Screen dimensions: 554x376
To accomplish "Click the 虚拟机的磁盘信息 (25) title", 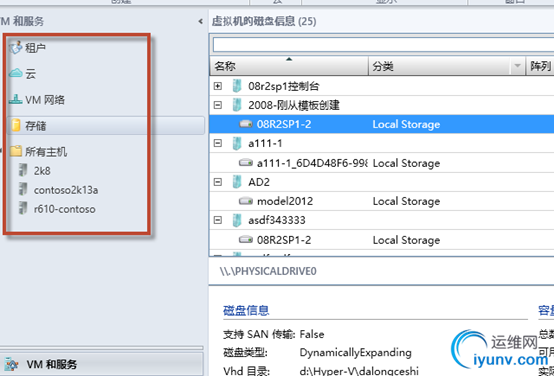I will tap(264, 21).
